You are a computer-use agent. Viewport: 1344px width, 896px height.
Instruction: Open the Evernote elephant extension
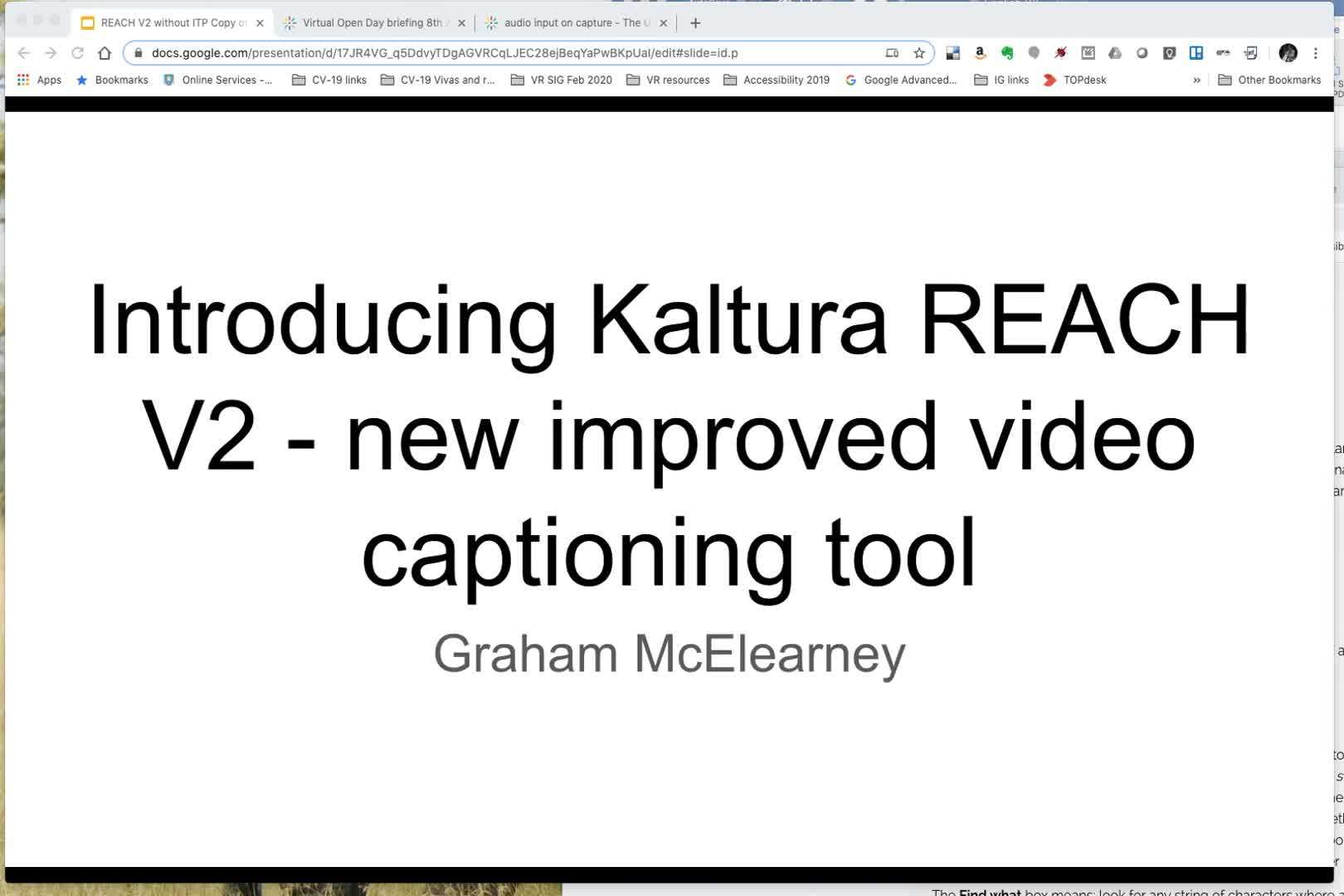coord(1007,53)
